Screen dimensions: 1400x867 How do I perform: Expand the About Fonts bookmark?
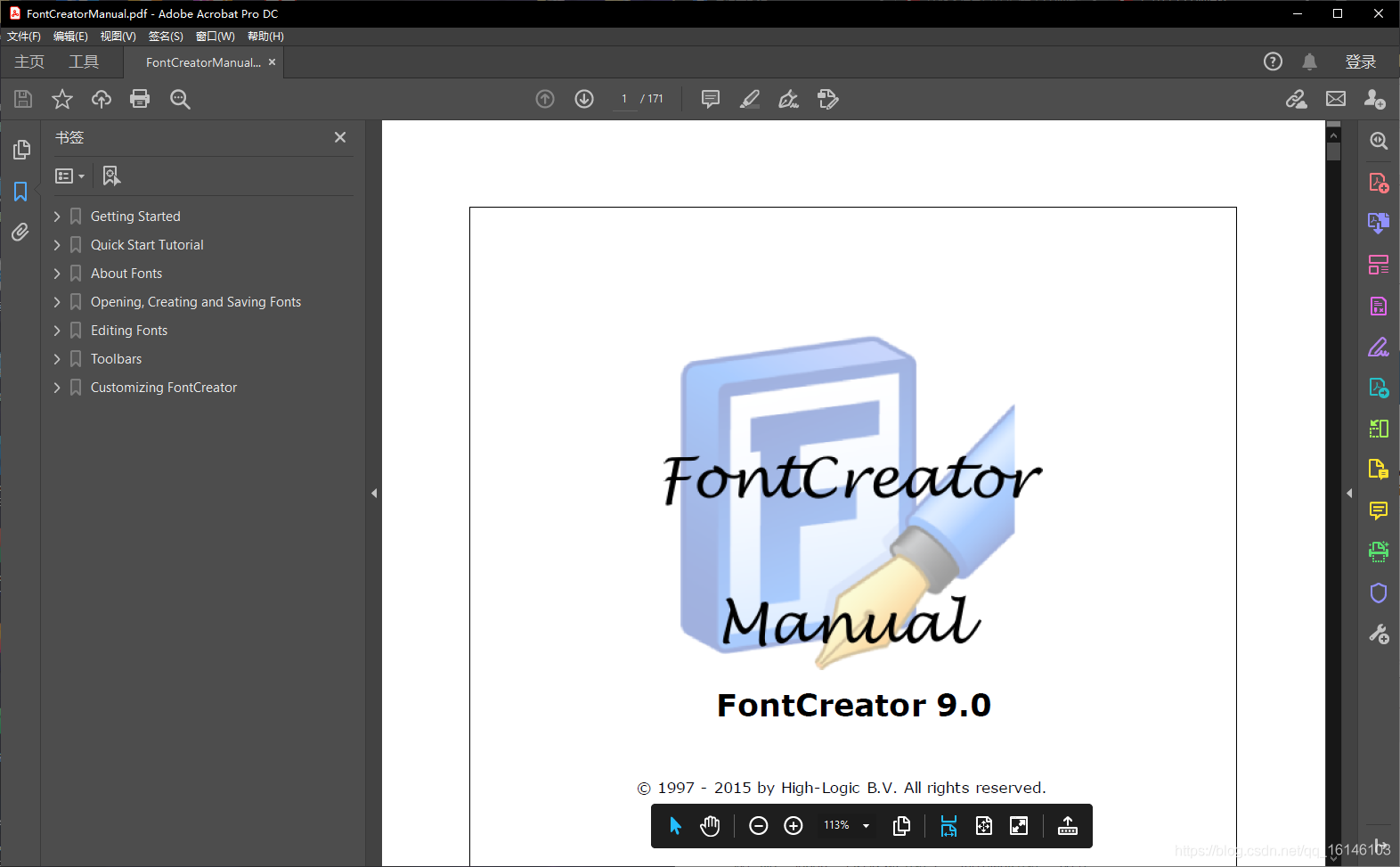coord(57,274)
